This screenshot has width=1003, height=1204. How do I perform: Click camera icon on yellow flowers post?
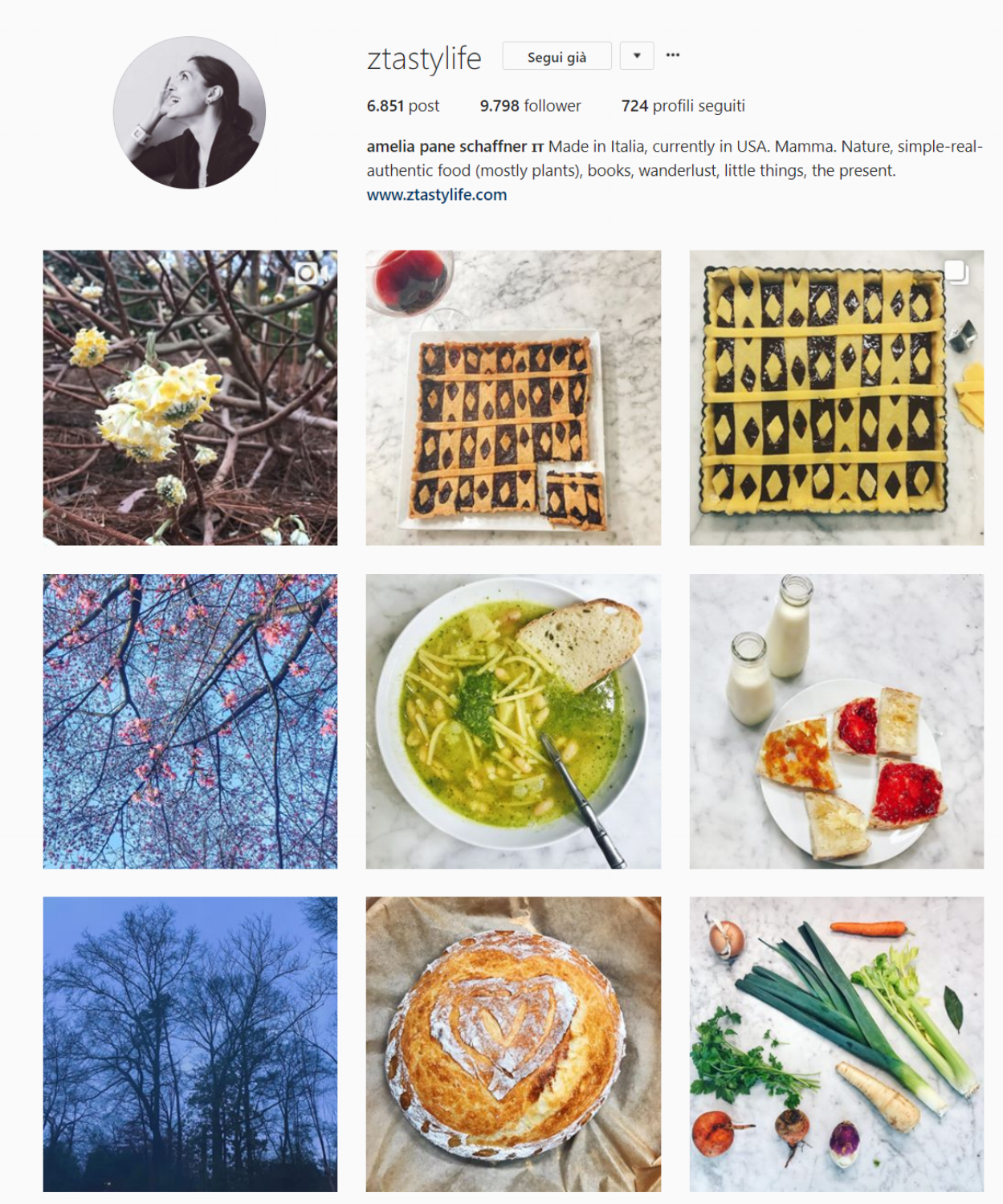coord(306,274)
